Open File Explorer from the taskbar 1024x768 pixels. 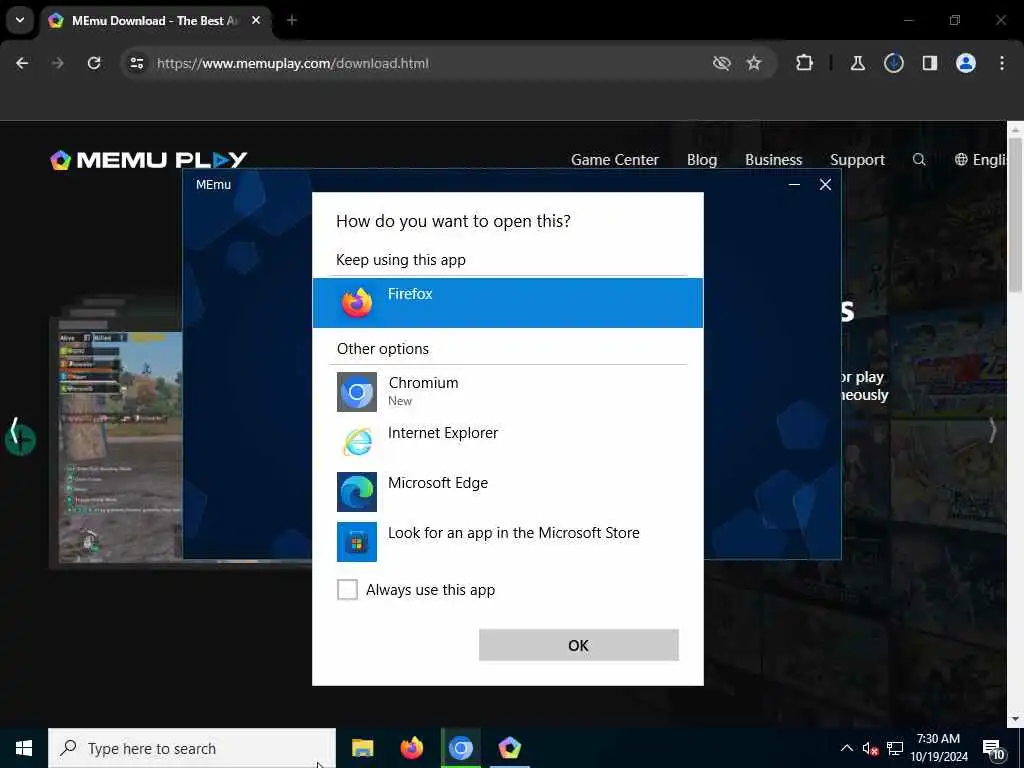(x=362, y=748)
